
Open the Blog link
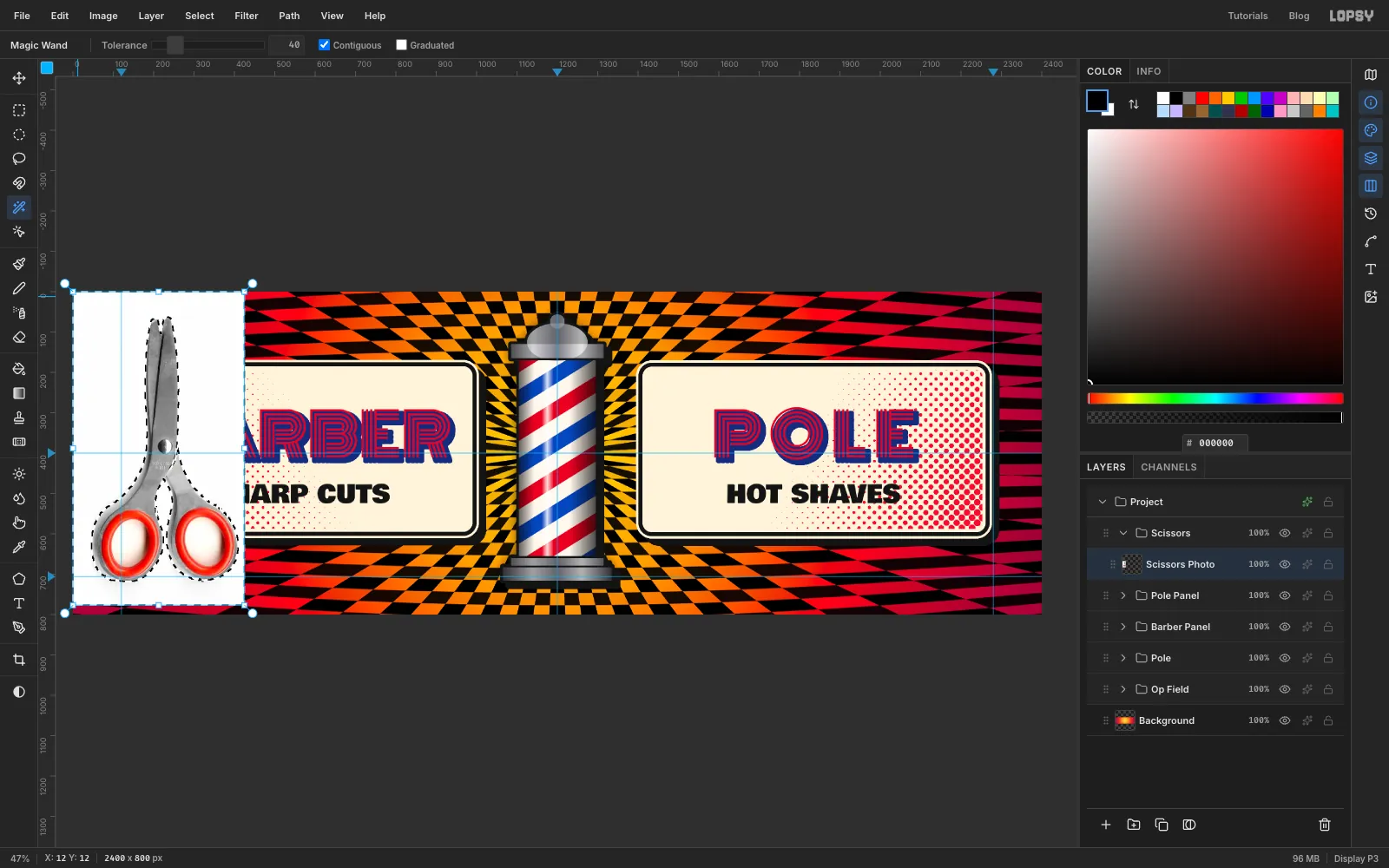pyautogui.click(x=1299, y=16)
